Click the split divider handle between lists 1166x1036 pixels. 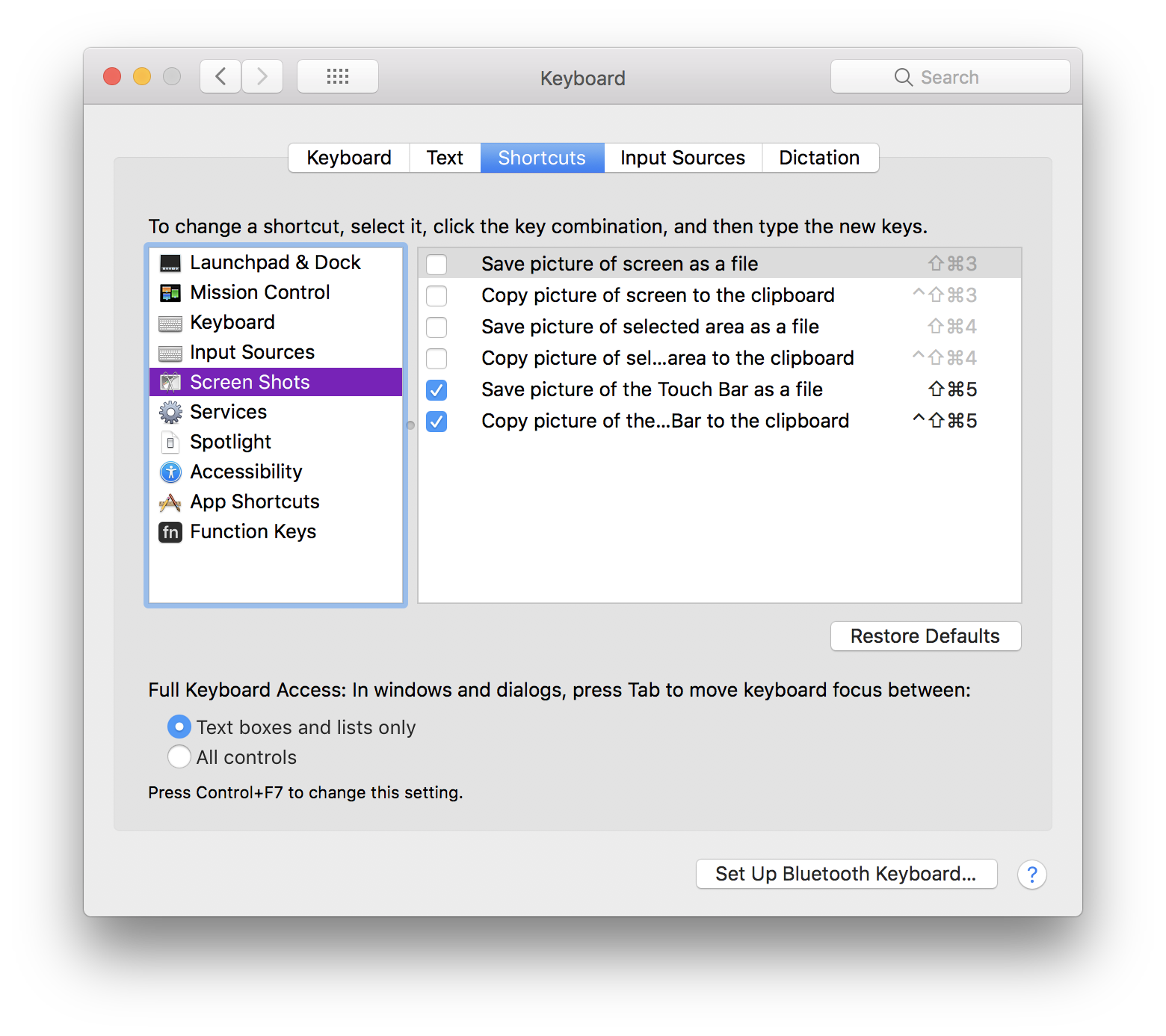click(x=410, y=425)
